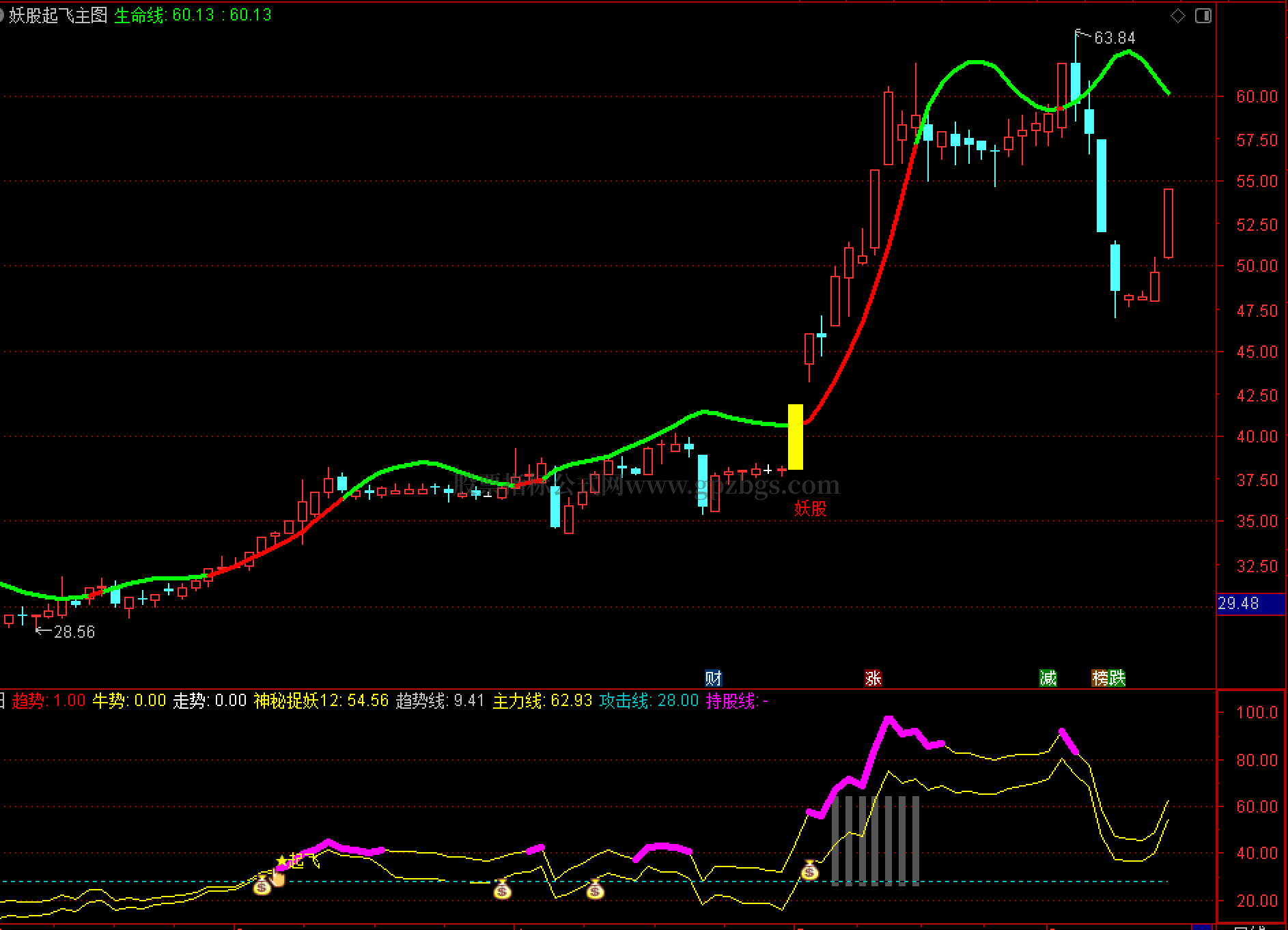Click the 走势: 0.00 readout
Viewport: 1288px width, 930px height.
(210, 701)
